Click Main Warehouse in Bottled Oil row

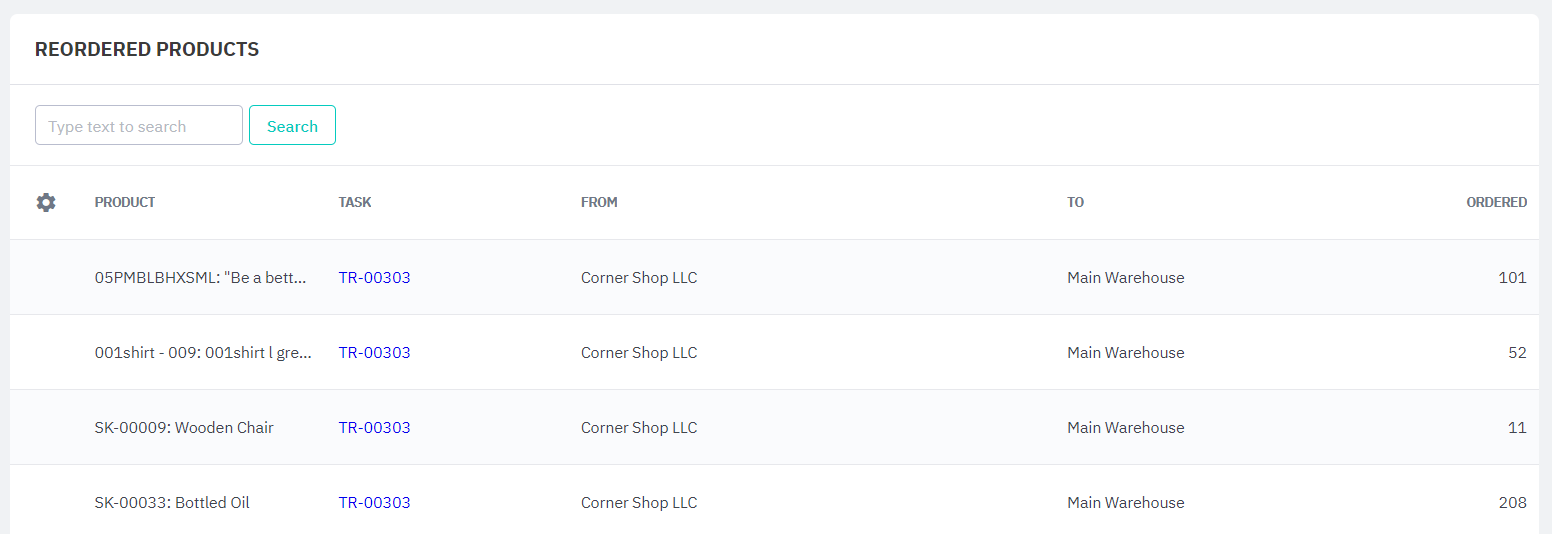1125,503
